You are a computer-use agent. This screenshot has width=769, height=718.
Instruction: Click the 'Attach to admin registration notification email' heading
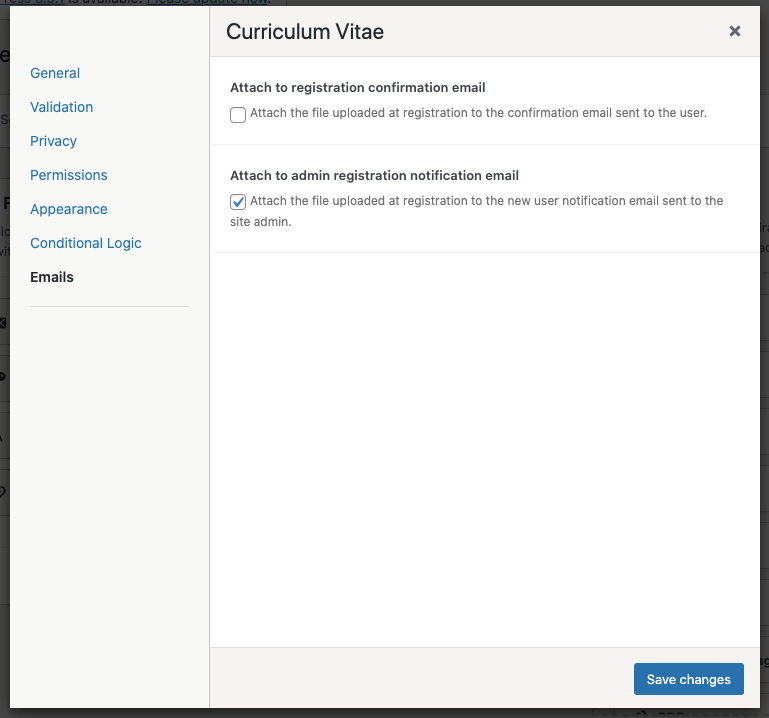click(x=374, y=176)
